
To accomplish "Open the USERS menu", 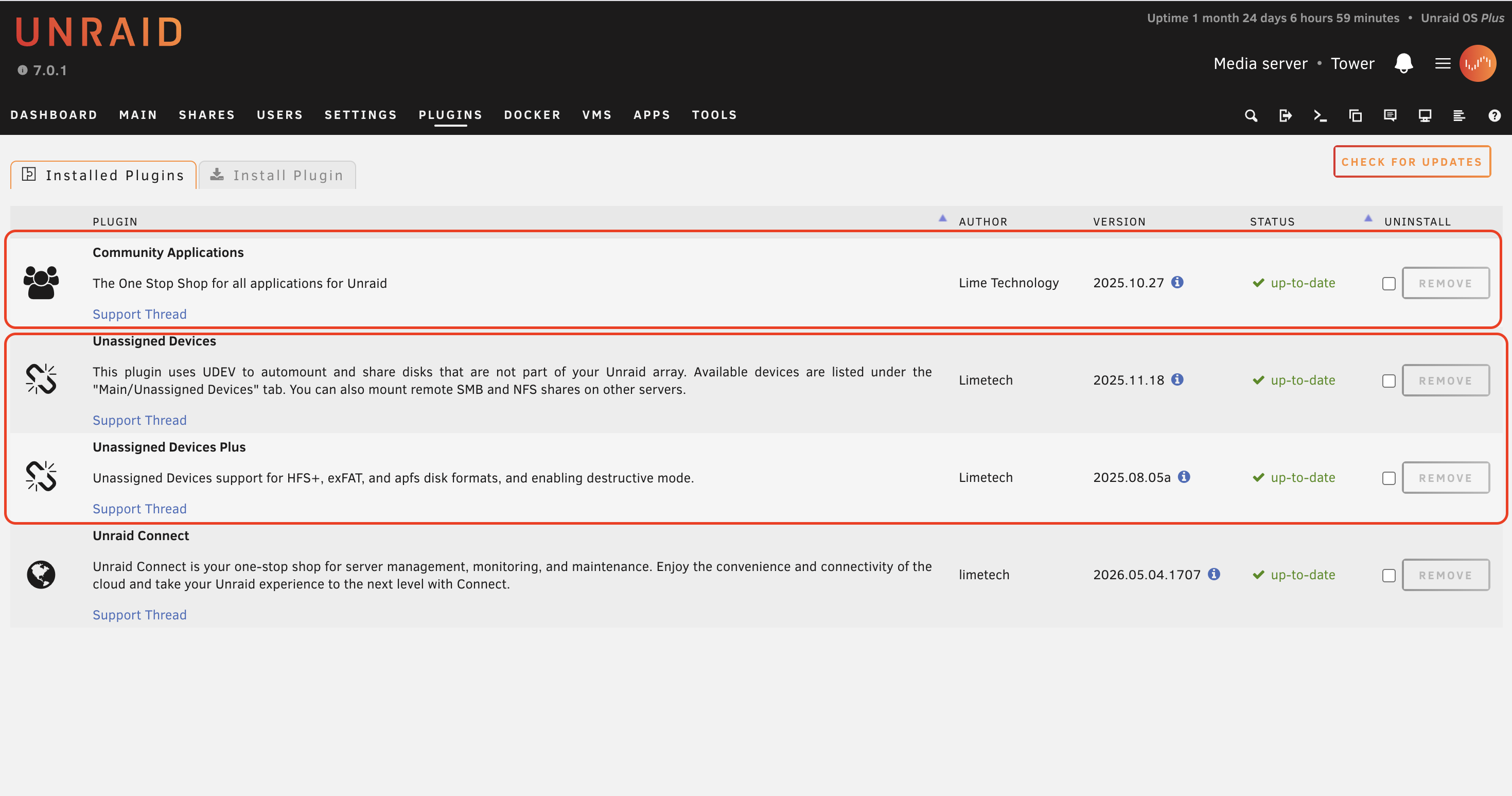I will point(280,115).
